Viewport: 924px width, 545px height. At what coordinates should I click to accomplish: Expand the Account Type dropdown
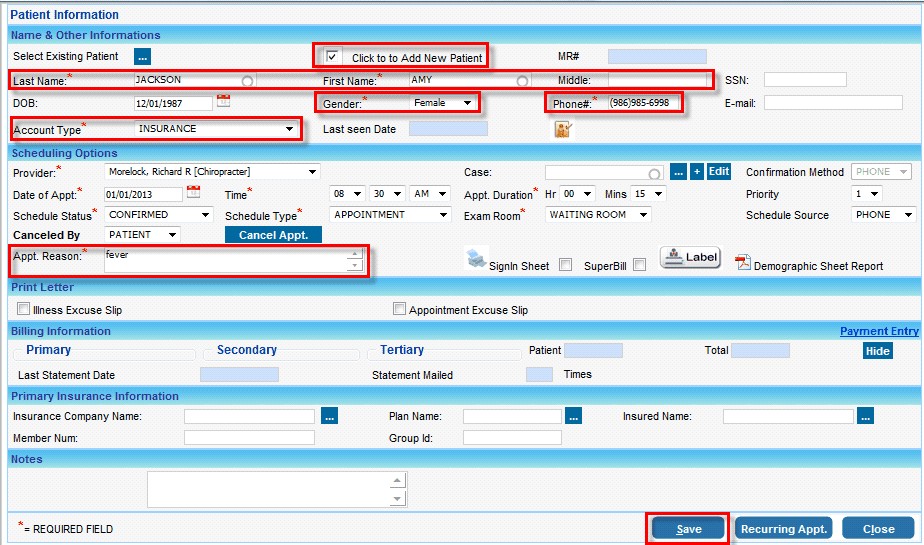point(289,129)
